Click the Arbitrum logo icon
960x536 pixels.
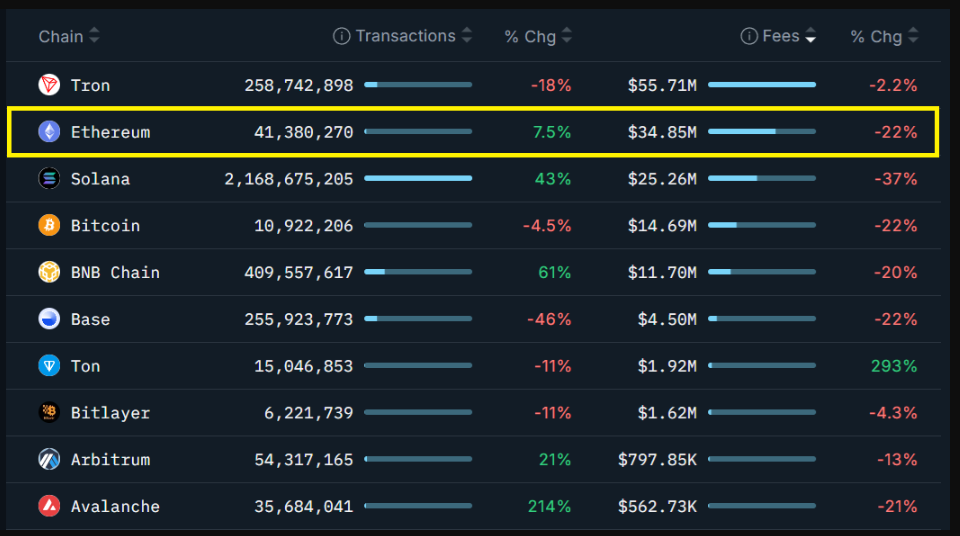click(49, 459)
